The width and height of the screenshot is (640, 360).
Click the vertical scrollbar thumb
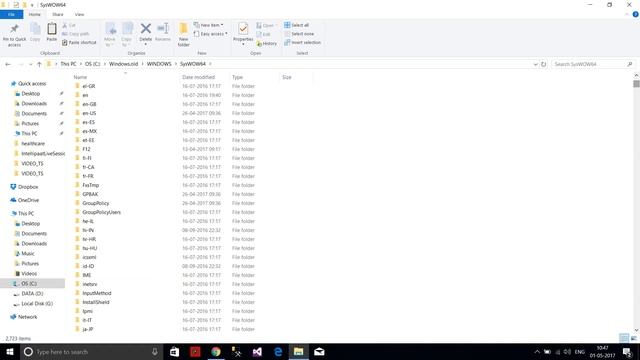click(x=636, y=84)
